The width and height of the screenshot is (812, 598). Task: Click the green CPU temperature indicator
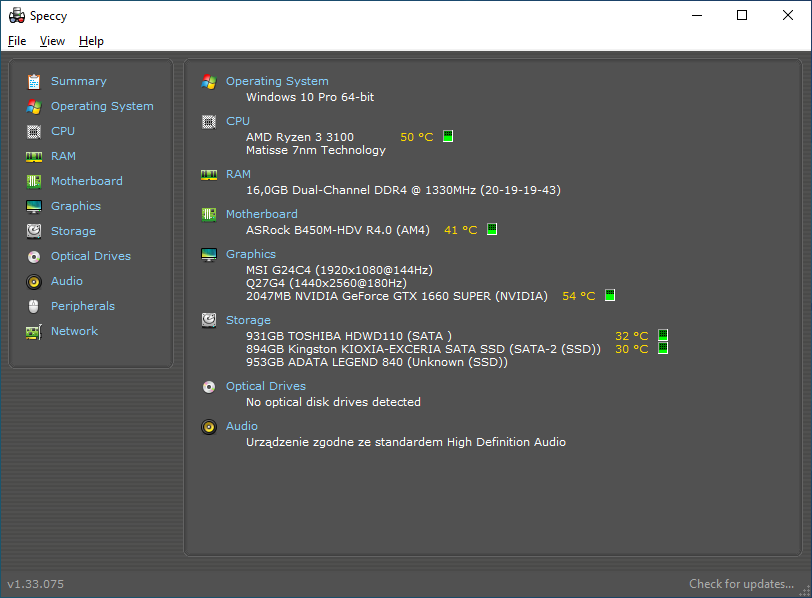[x=448, y=136]
